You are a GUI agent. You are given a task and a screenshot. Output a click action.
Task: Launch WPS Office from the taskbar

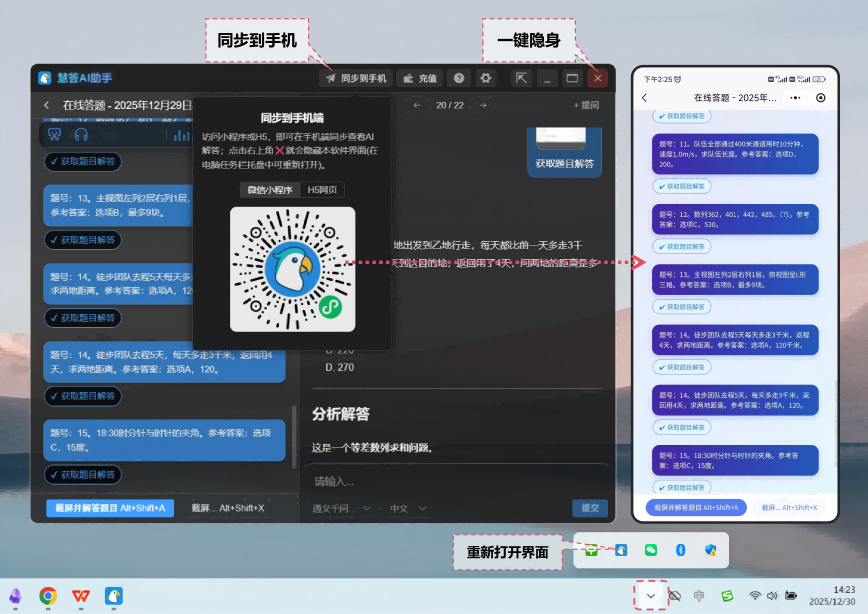[81, 596]
